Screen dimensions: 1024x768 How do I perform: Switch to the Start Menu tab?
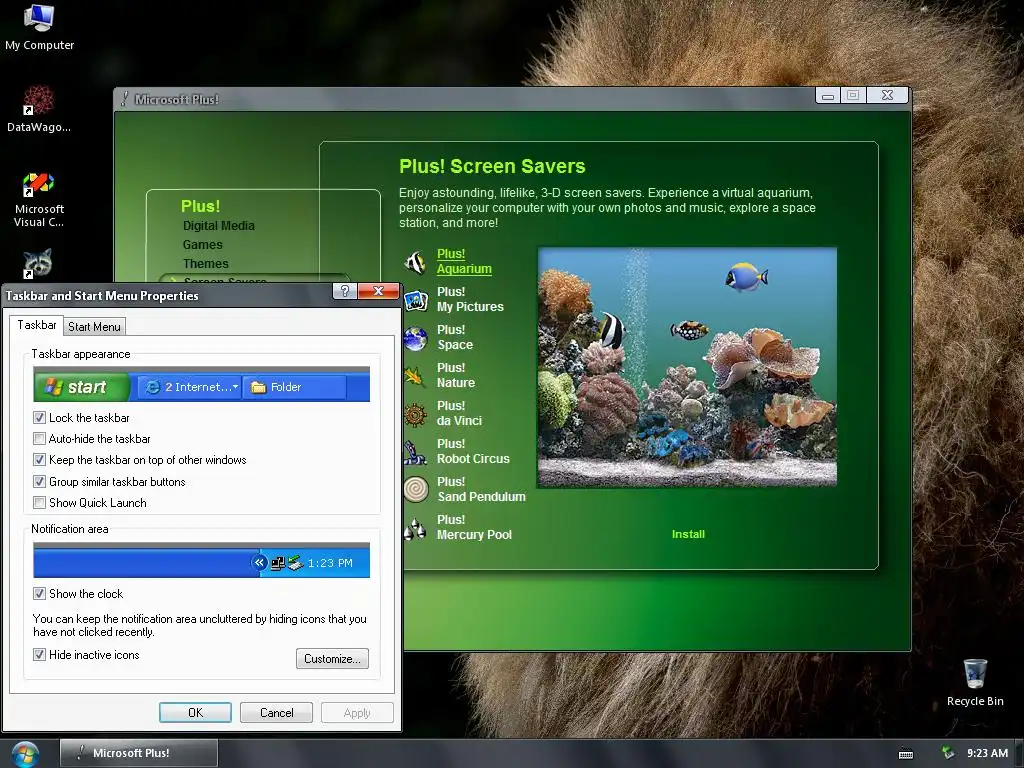[x=94, y=327]
